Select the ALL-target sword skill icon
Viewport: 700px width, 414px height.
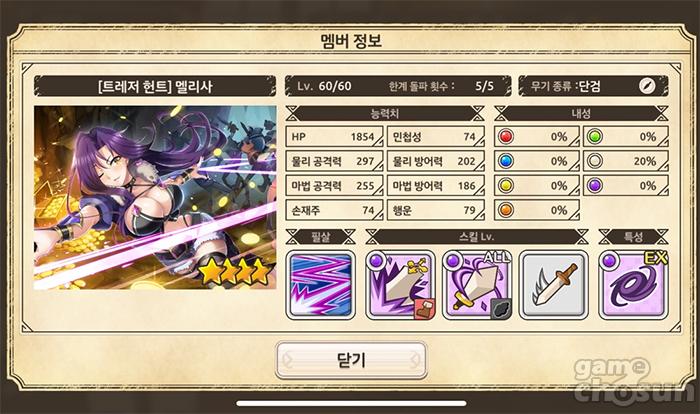(477, 285)
